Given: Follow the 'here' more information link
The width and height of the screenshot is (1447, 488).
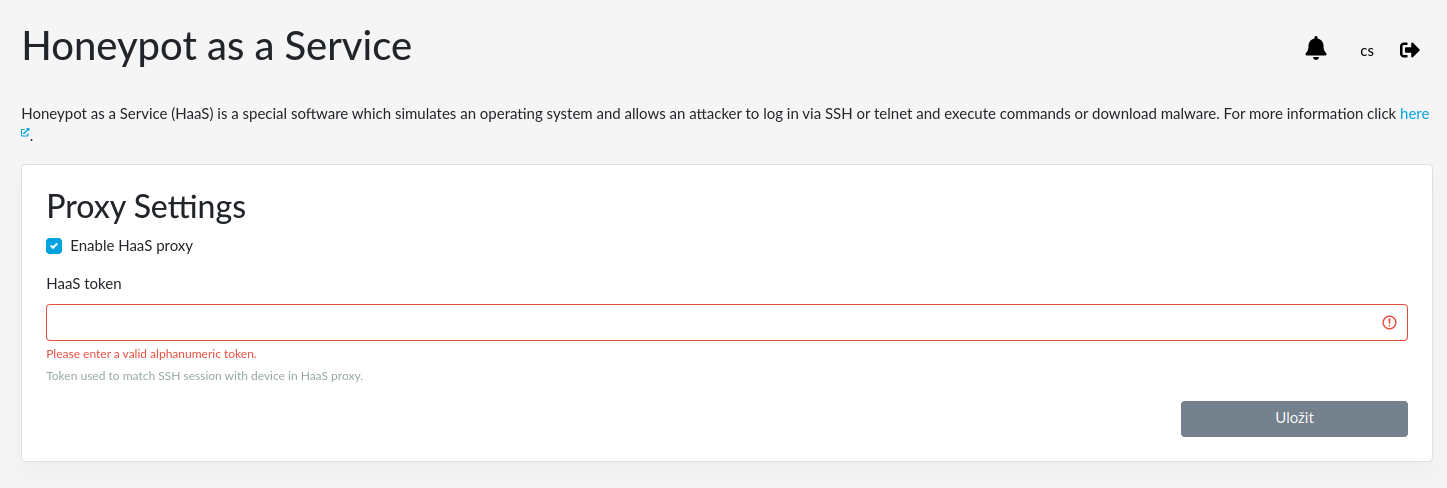Looking at the screenshot, I should (1414, 114).
